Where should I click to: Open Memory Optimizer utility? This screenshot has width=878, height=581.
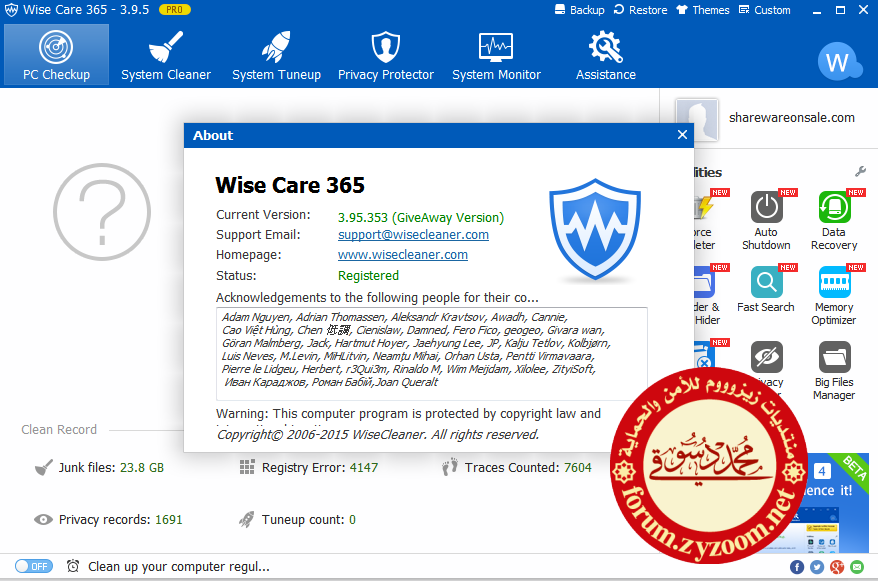tap(834, 296)
